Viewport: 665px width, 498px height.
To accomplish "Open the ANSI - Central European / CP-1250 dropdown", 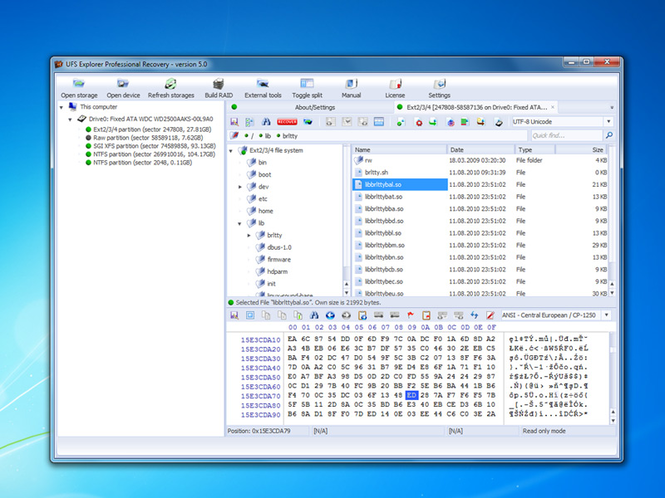I will (607, 315).
